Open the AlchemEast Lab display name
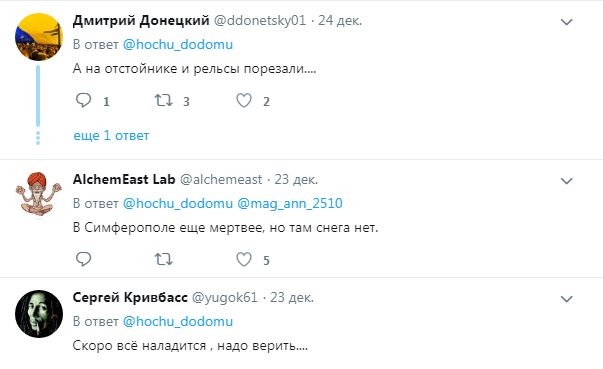This screenshot has height=369, width=603. 124,180
